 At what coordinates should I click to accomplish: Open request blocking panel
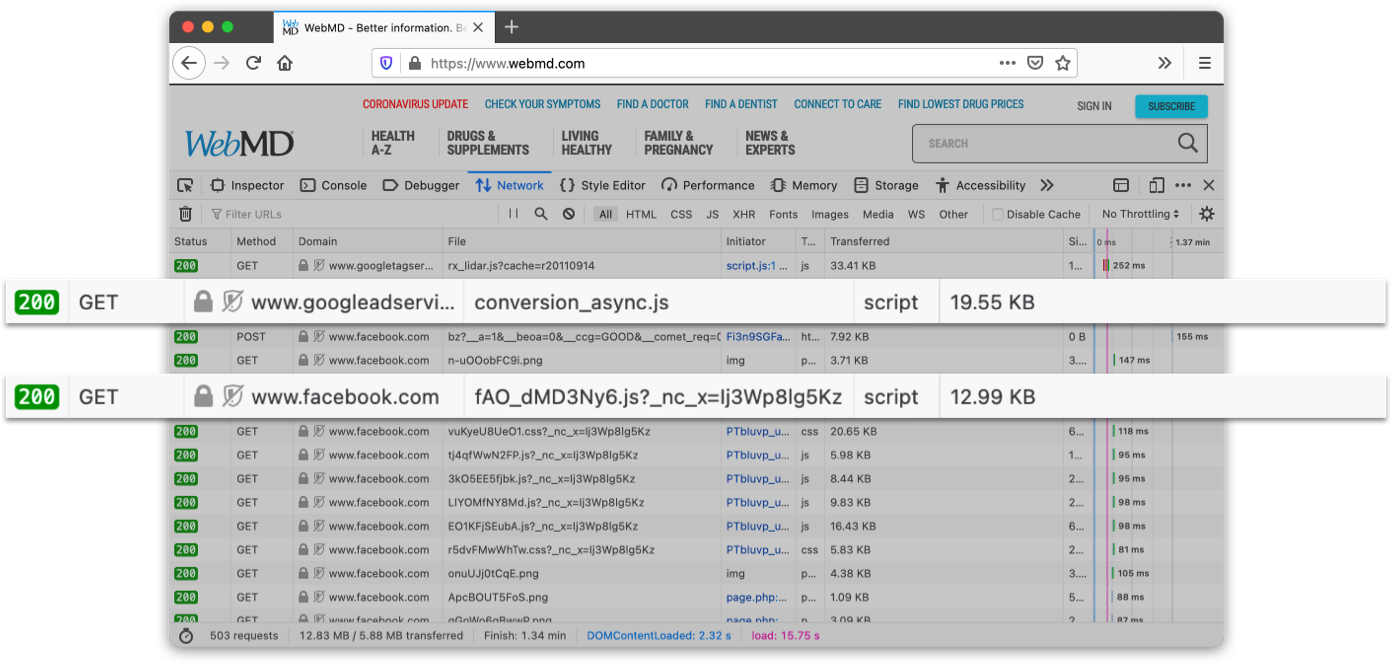click(x=569, y=214)
